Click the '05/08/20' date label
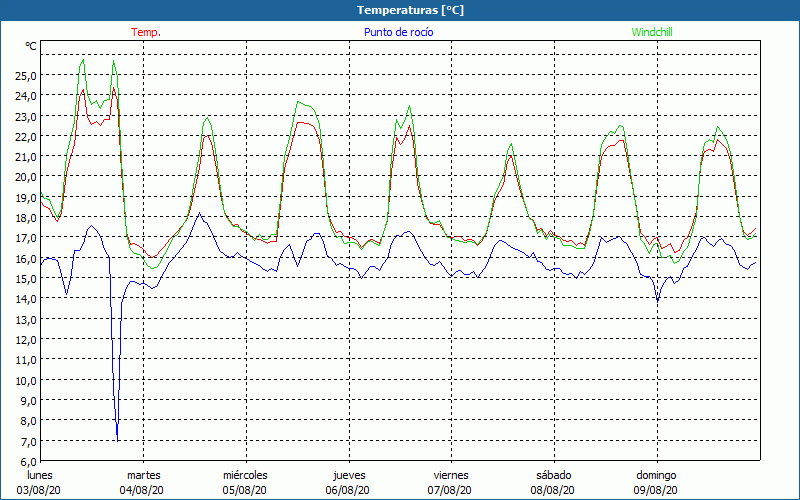800x500 pixels. point(244,490)
